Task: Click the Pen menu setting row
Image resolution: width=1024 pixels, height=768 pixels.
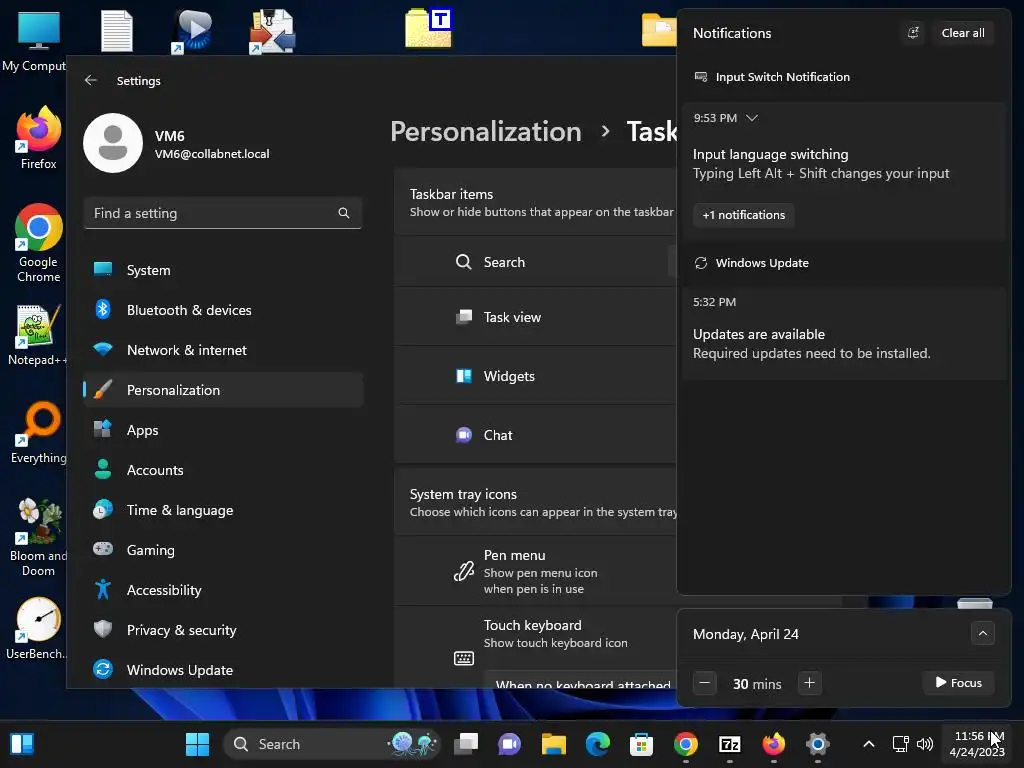Action: pos(535,571)
